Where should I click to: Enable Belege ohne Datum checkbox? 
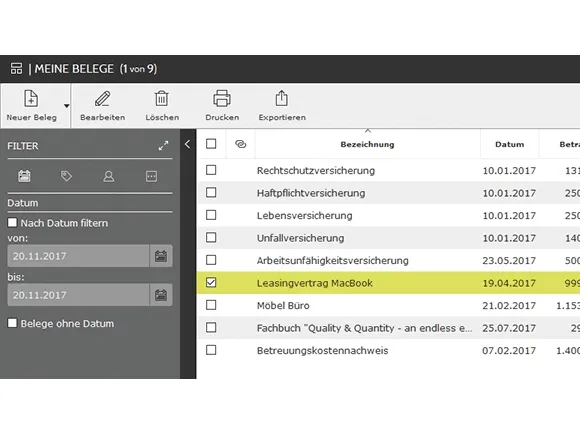pyautogui.click(x=12, y=323)
